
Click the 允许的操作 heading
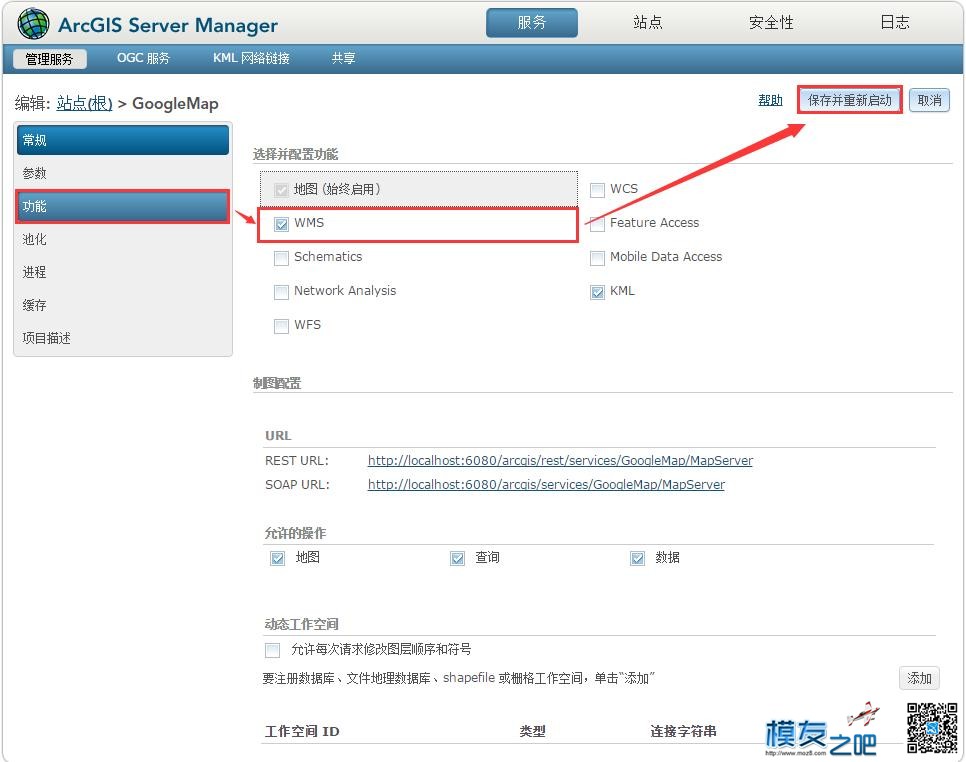click(295, 533)
